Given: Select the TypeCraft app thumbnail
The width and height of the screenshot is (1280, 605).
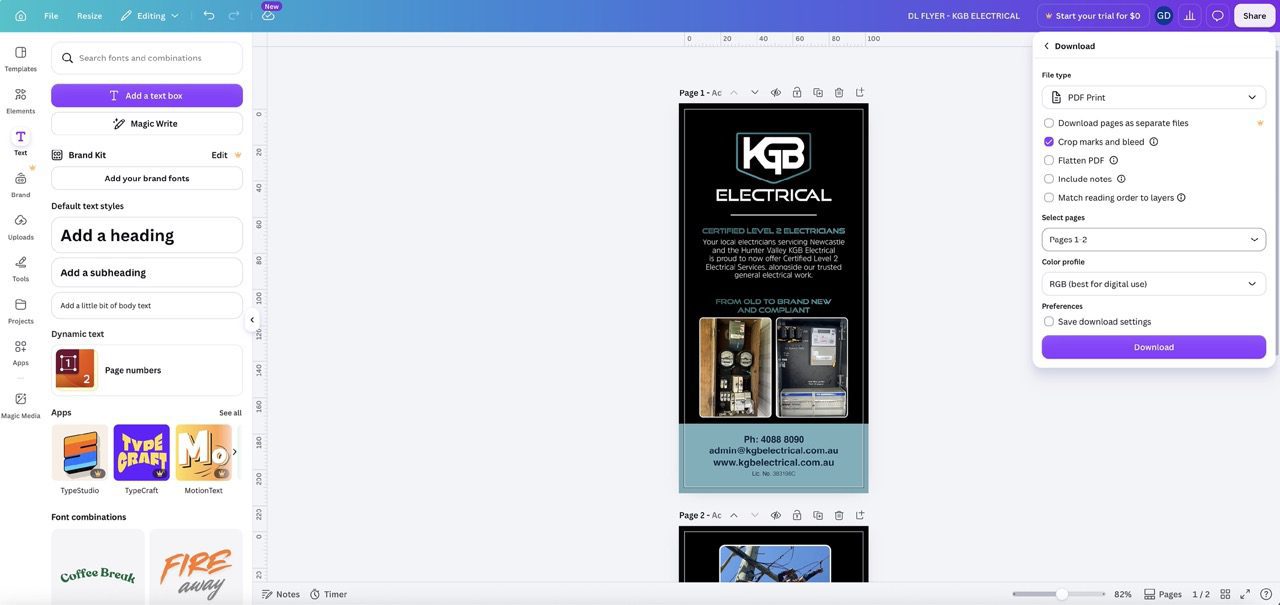Looking at the screenshot, I should [141, 453].
